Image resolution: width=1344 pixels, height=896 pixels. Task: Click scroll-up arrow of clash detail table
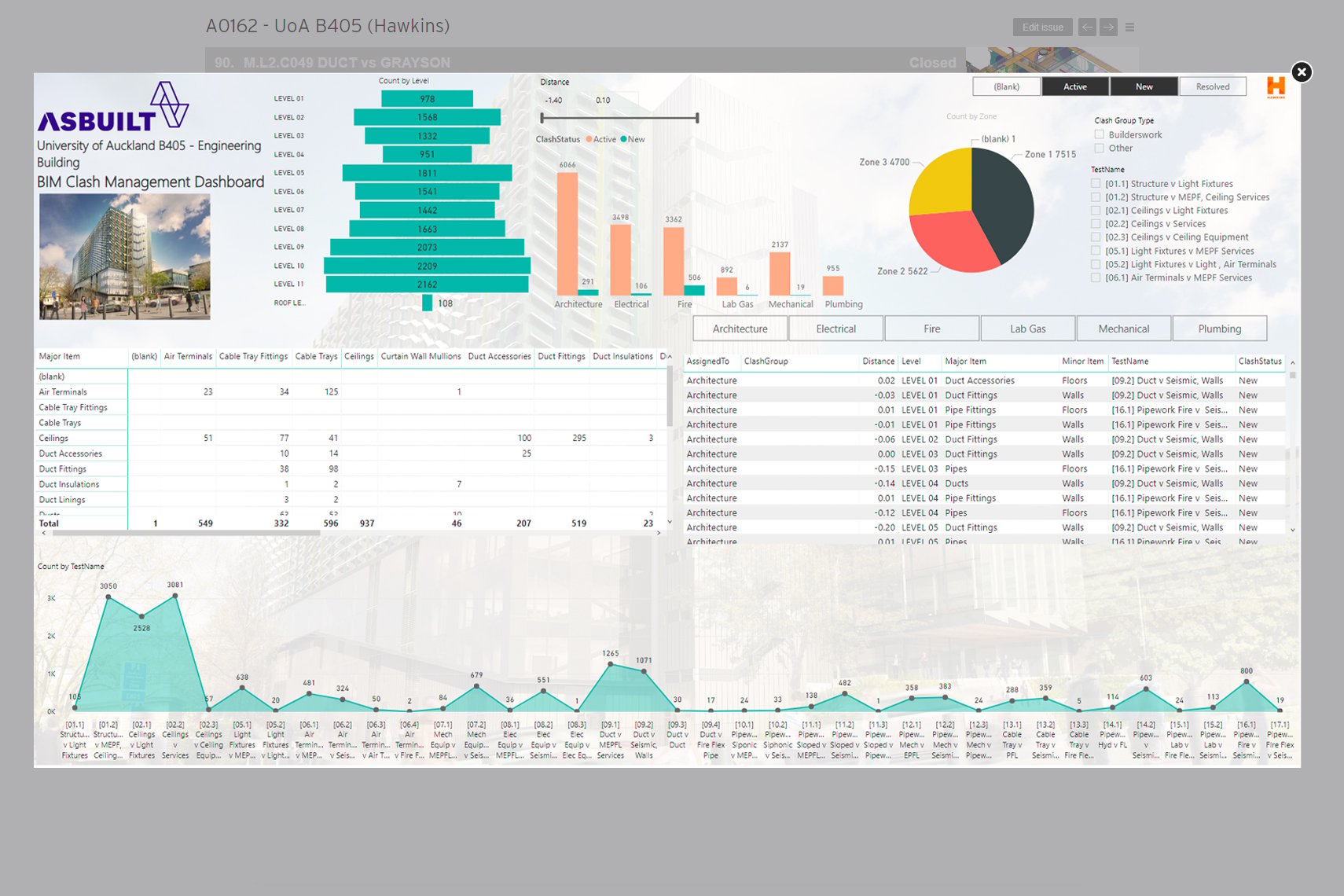pyautogui.click(x=1293, y=362)
